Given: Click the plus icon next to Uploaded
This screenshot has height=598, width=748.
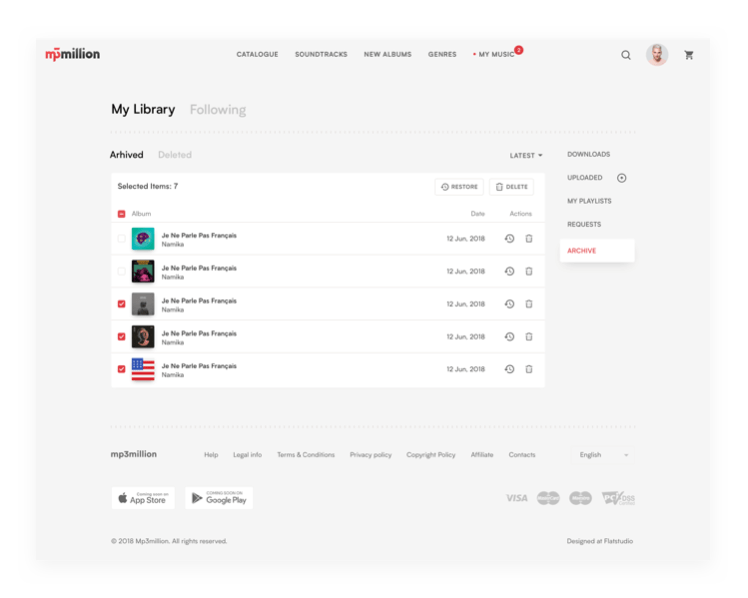Looking at the screenshot, I should 621,178.
